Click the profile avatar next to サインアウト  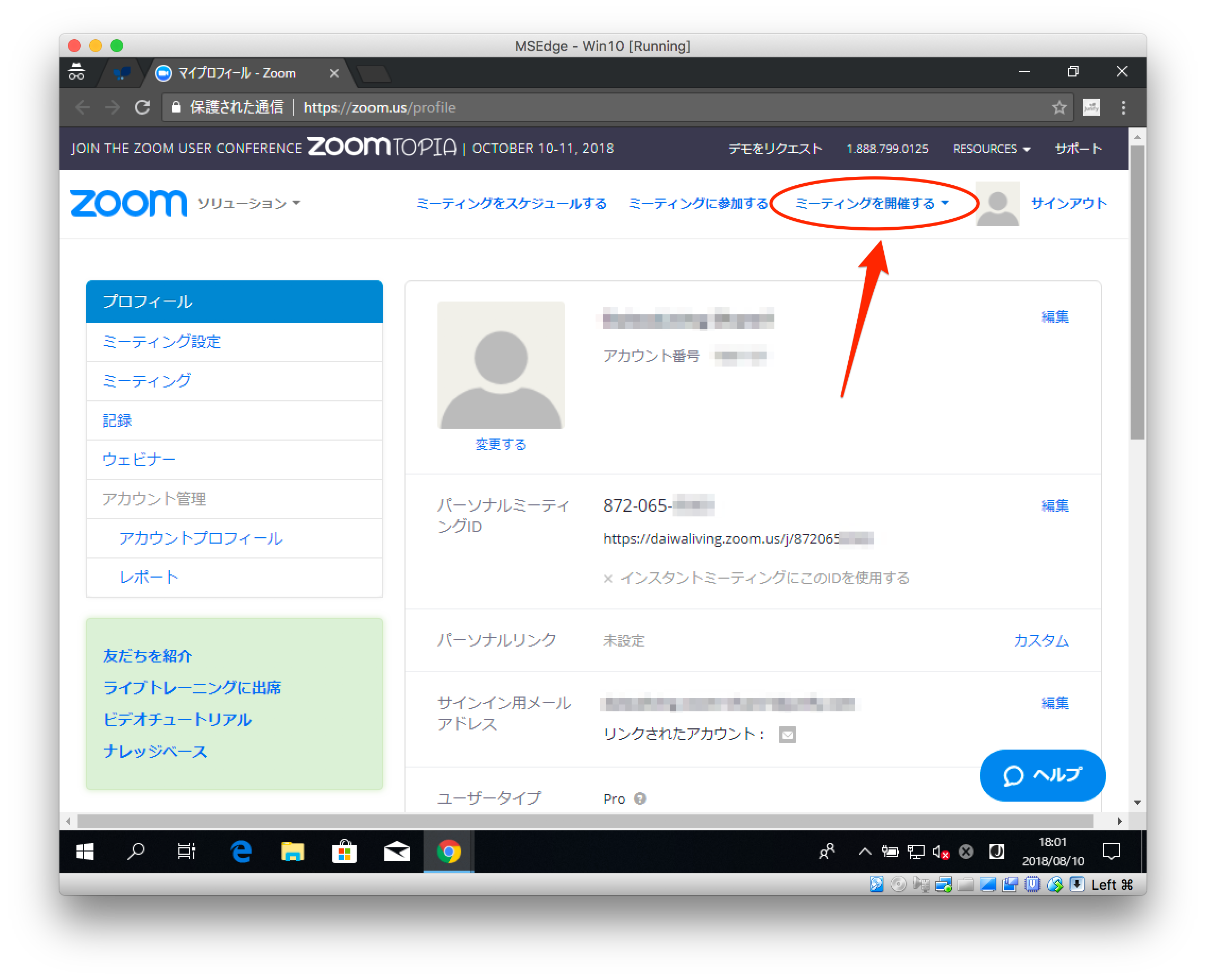(997, 203)
